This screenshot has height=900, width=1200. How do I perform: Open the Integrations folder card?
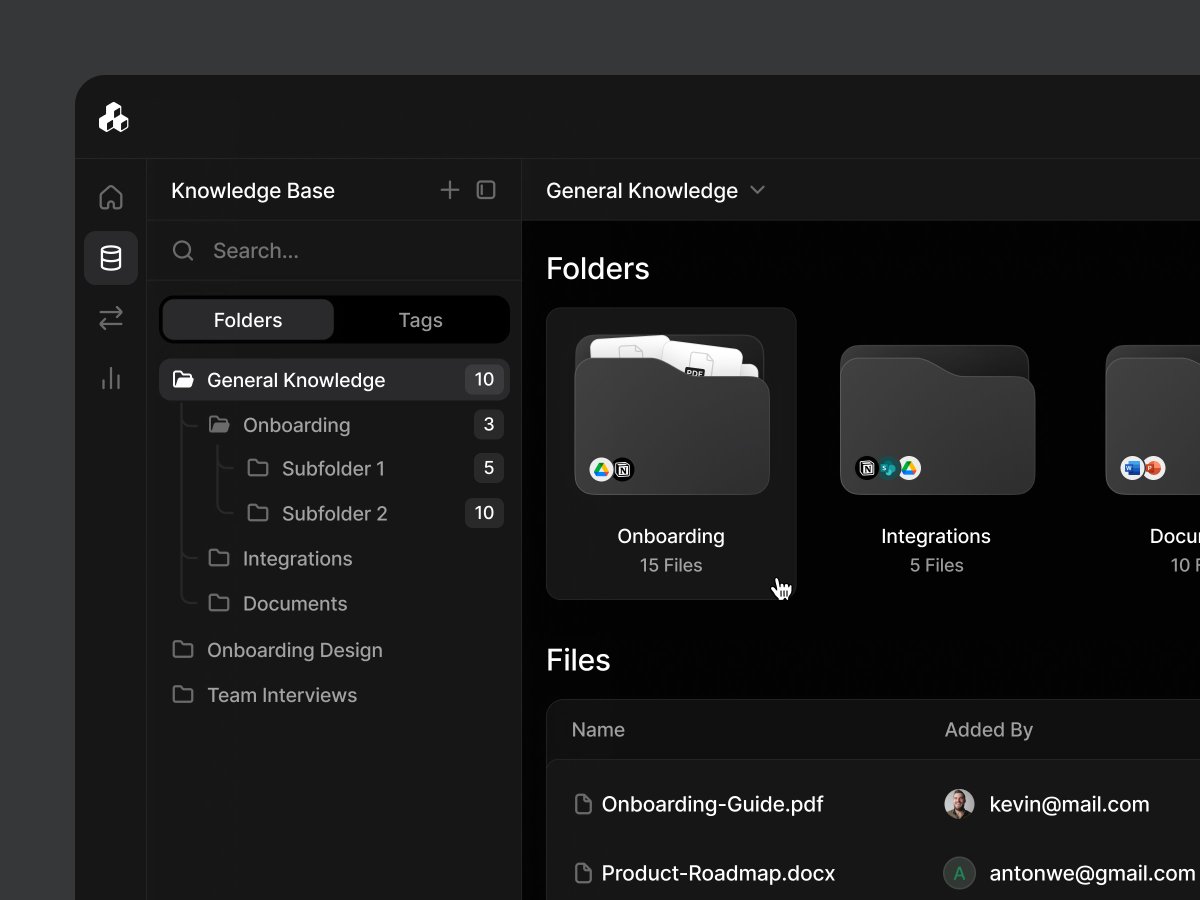tap(936, 453)
